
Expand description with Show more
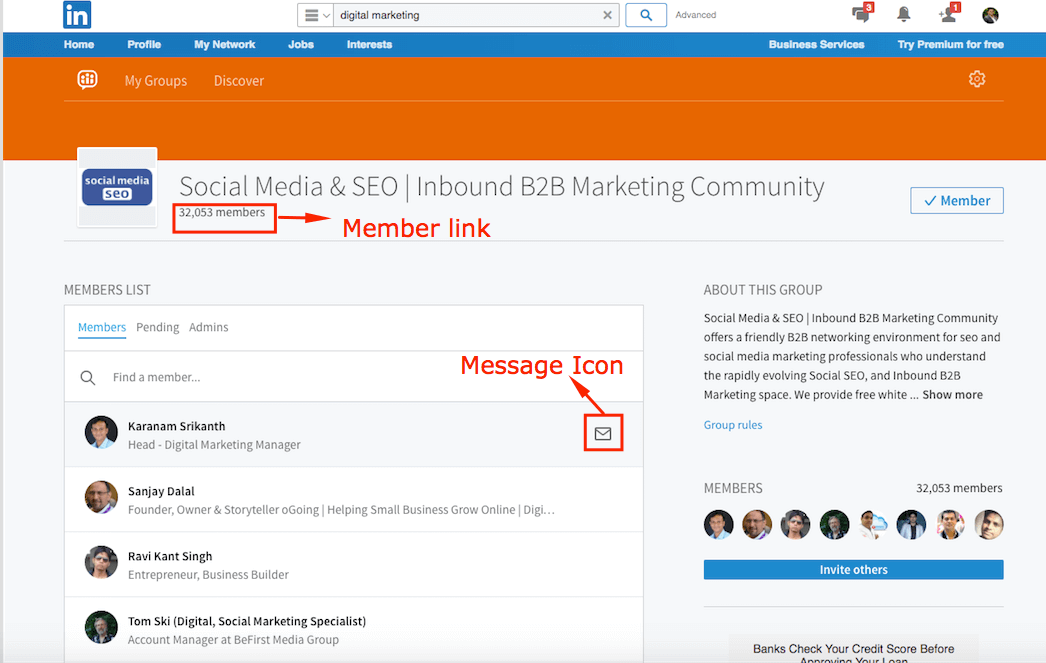tap(952, 395)
